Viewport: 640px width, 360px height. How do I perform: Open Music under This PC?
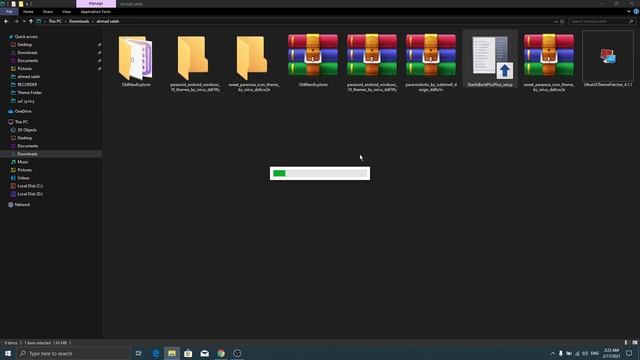[23, 162]
